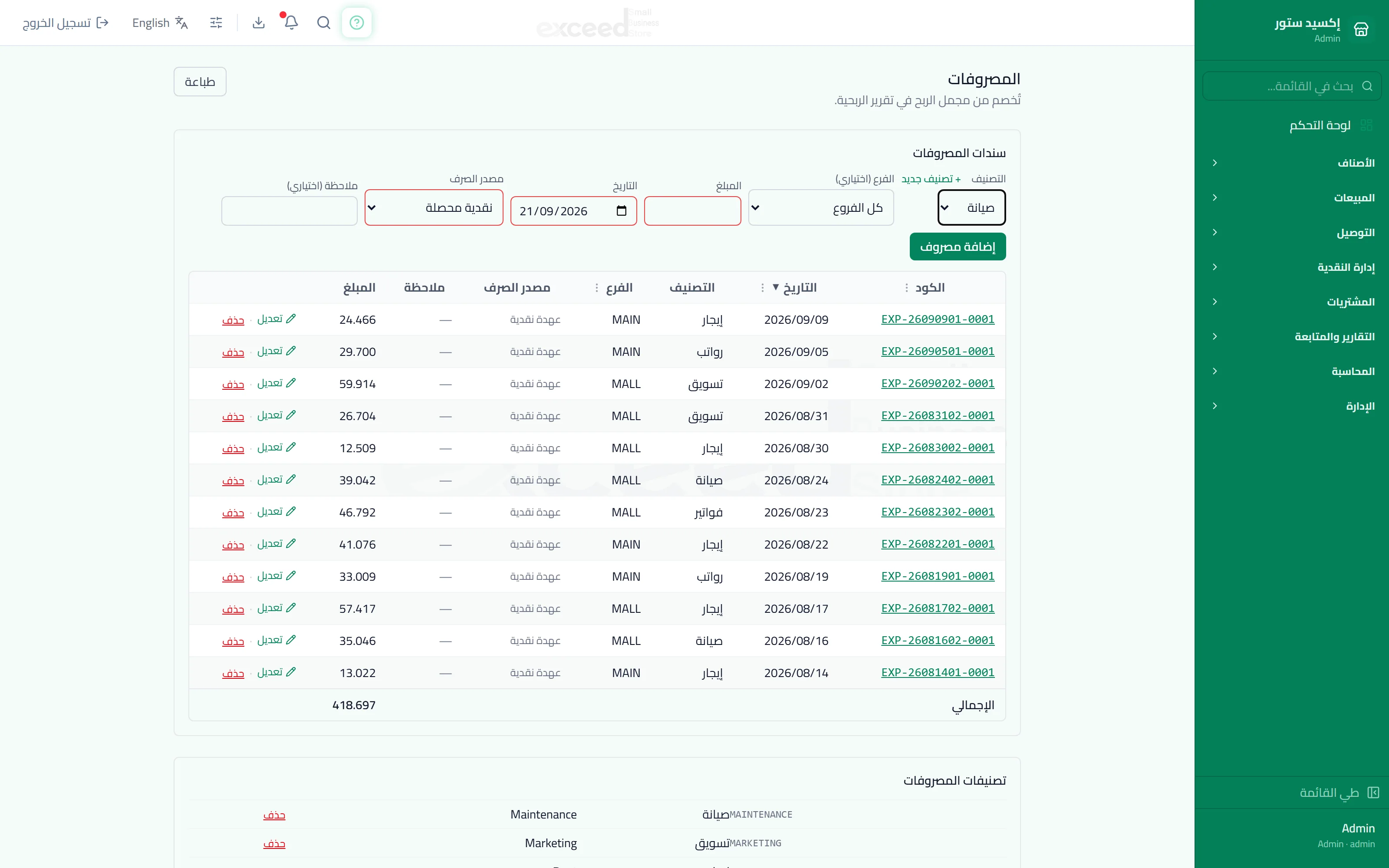
Task: Click the إضافة مصروف button
Action: click(958, 246)
